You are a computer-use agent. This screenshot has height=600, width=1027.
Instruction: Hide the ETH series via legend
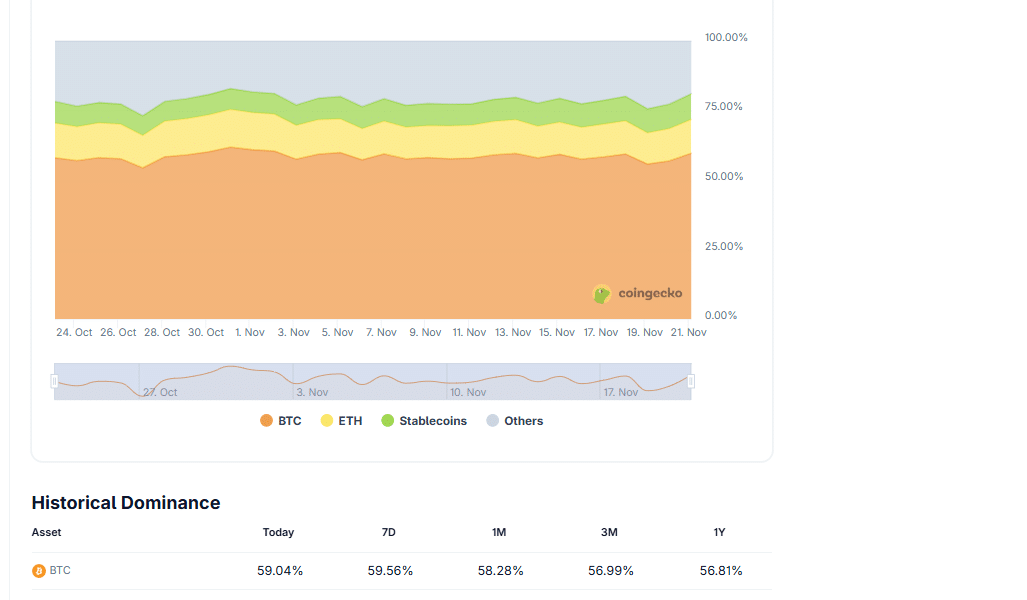(341, 421)
